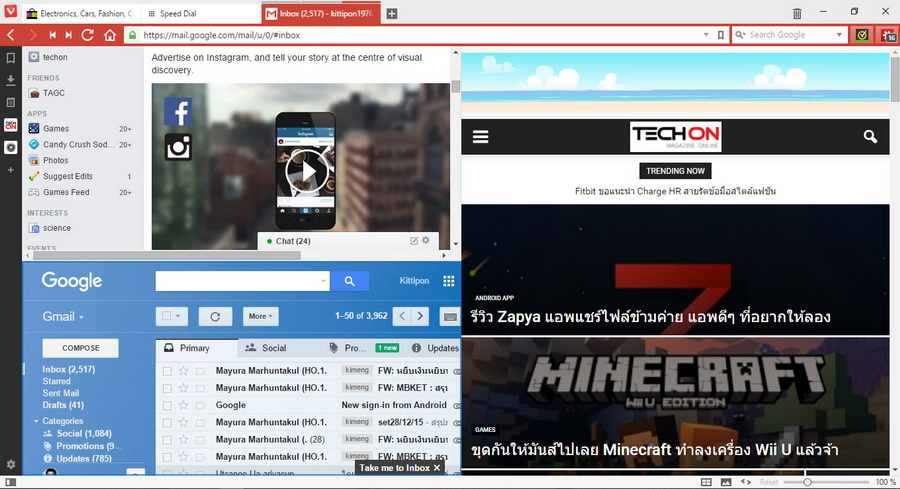Image resolution: width=900 pixels, height=489 pixels.
Task: Open the Vivaldi main menu logo
Action: click(10, 13)
